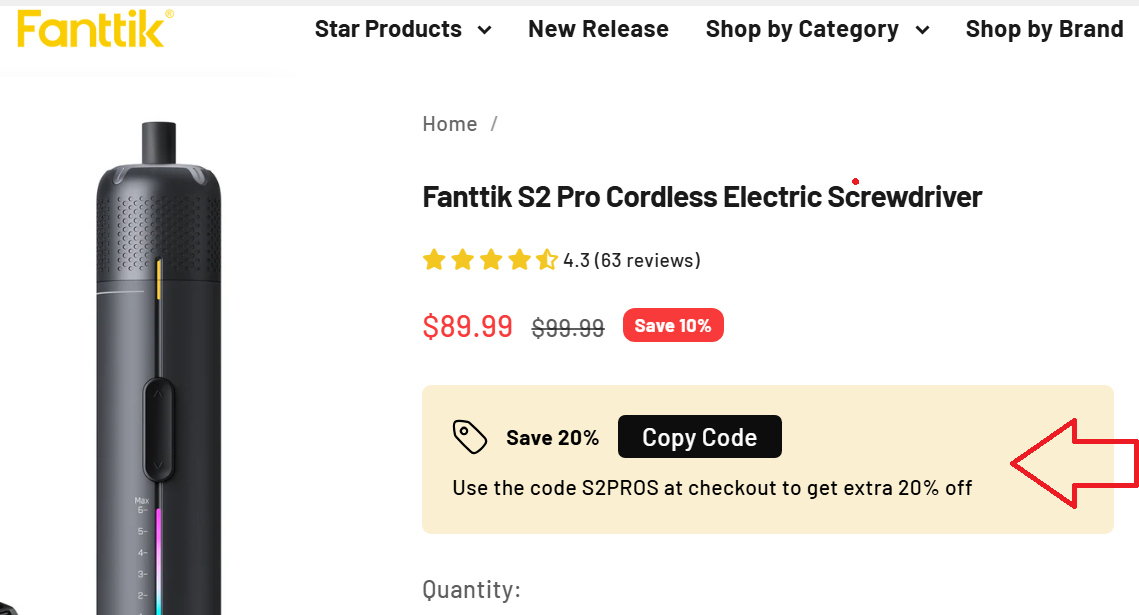This screenshot has width=1139, height=615.
Task: Open the 63 reviews link
Action: coord(647,261)
